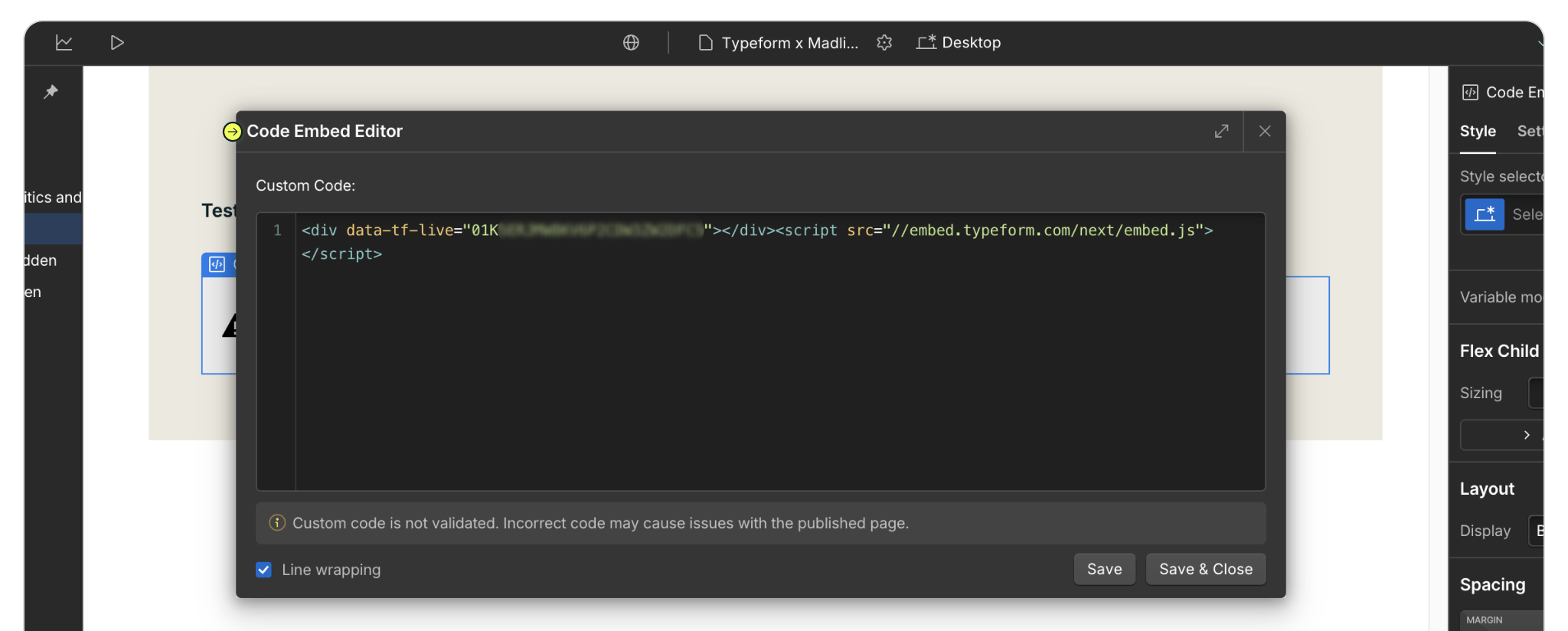Click the Style selector label

[x=1501, y=176]
